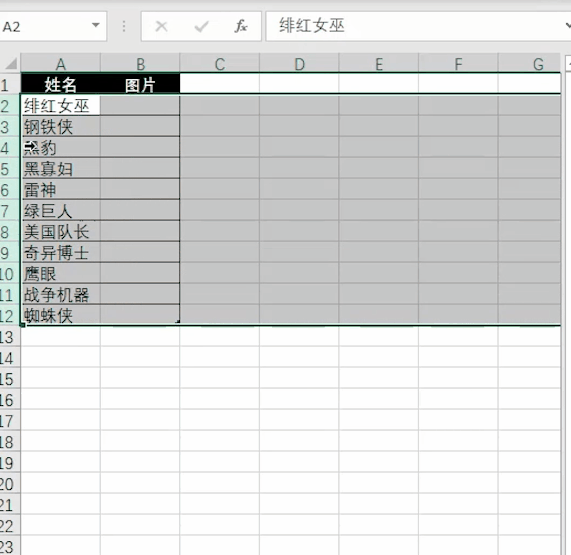The height and width of the screenshot is (555, 571).
Task: Select column C header
Action: (220, 63)
